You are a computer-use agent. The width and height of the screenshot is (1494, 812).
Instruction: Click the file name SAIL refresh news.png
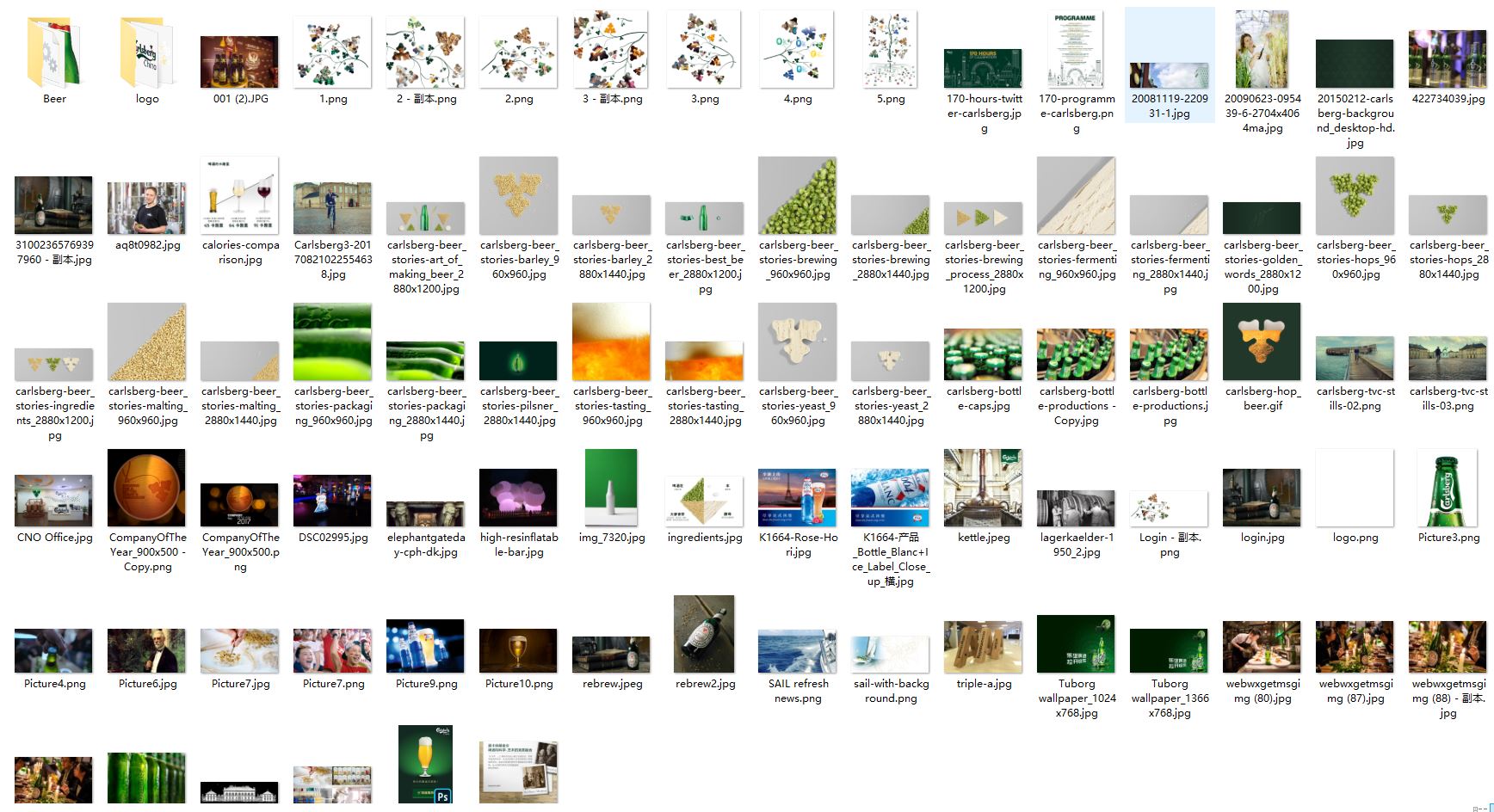pos(798,691)
